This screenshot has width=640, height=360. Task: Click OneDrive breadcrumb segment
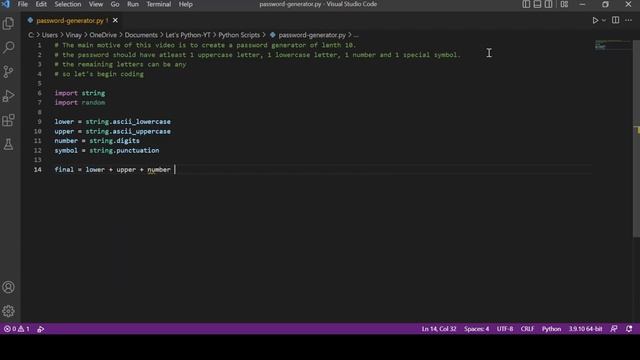(103, 35)
